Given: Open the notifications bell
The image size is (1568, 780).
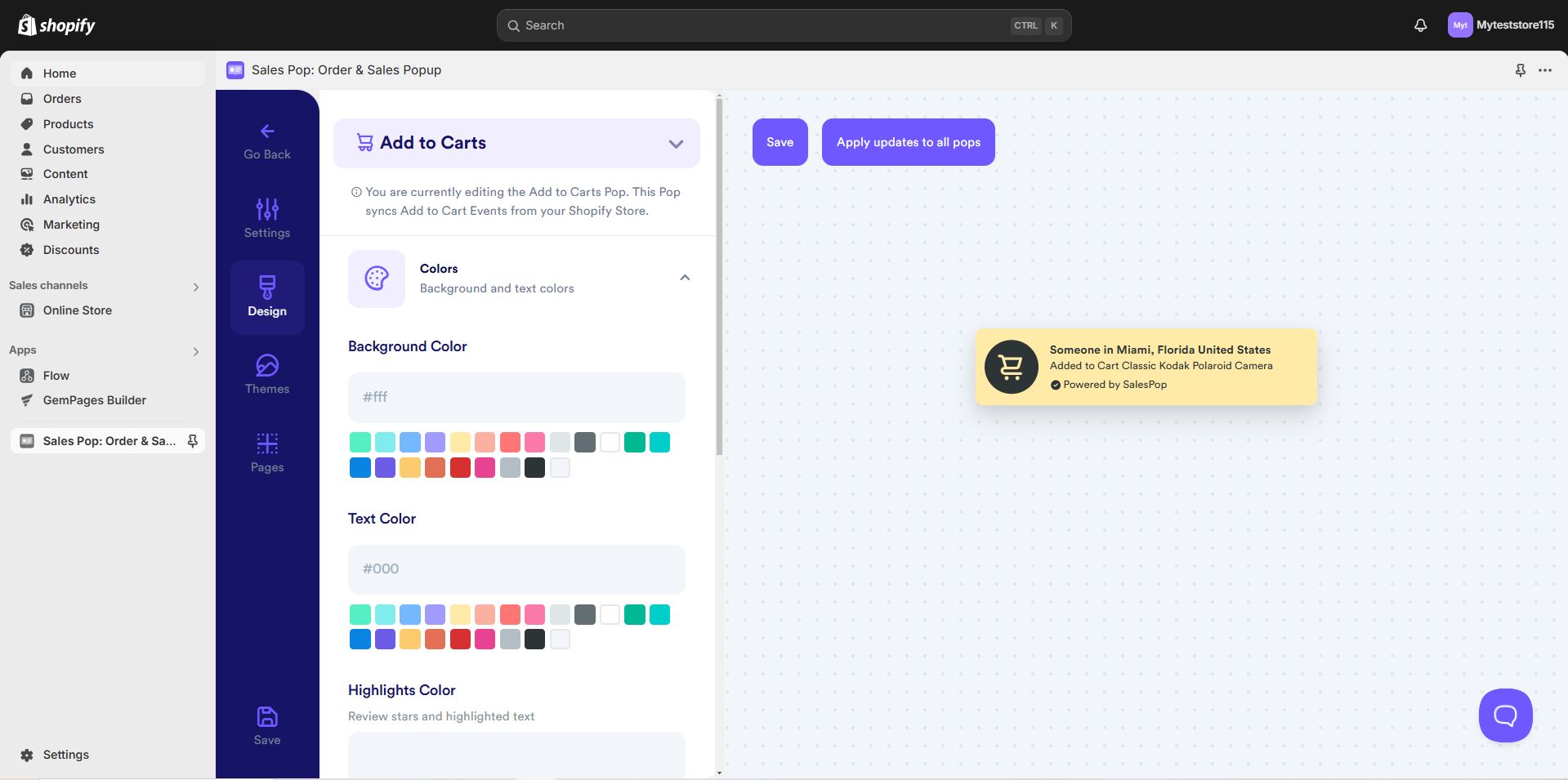Looking at the screenshot, I should pos(1421,25).
